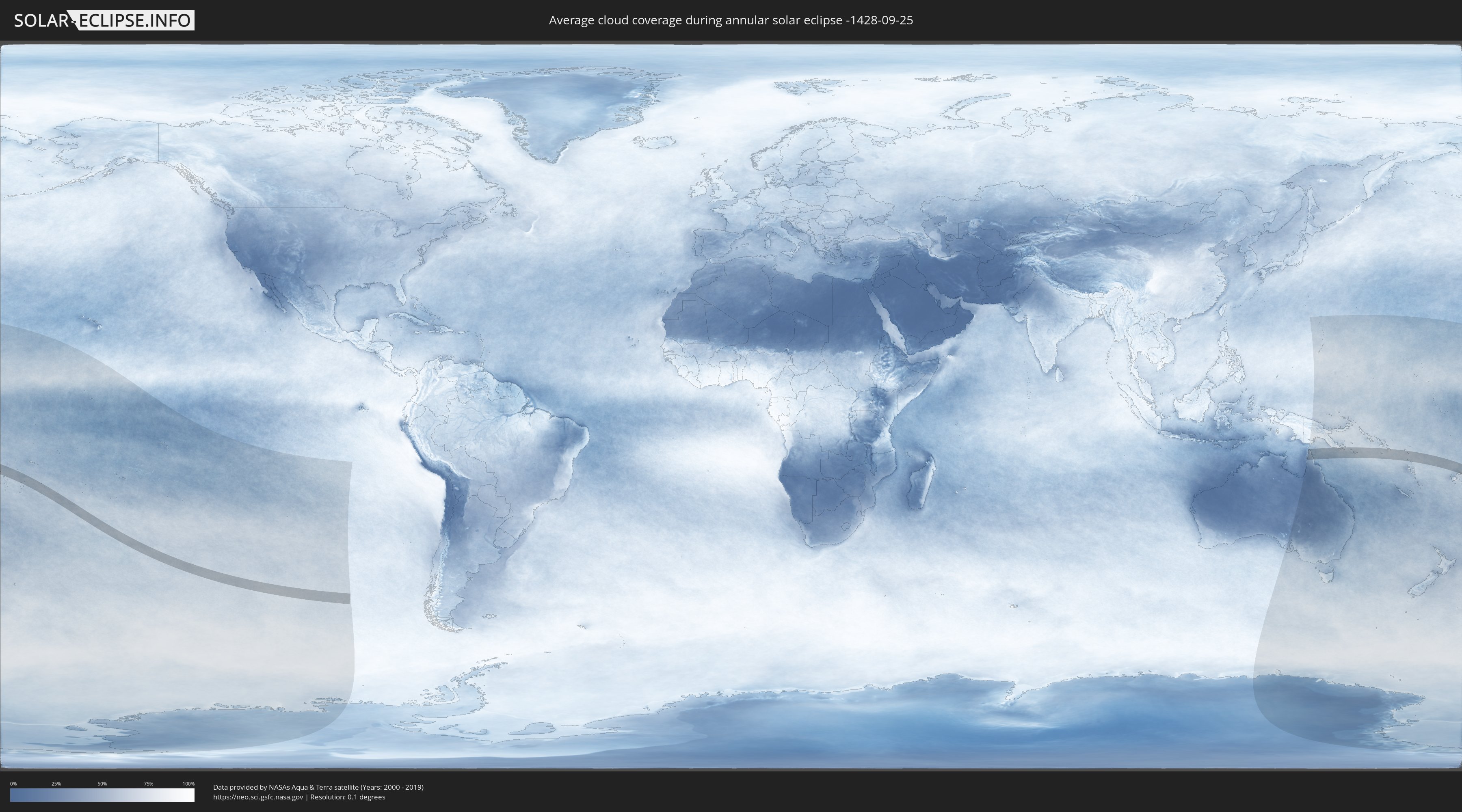Viewport: 1462px width, 812px height.
Task: Click the 0% legend label
Action: pos(13,784)
